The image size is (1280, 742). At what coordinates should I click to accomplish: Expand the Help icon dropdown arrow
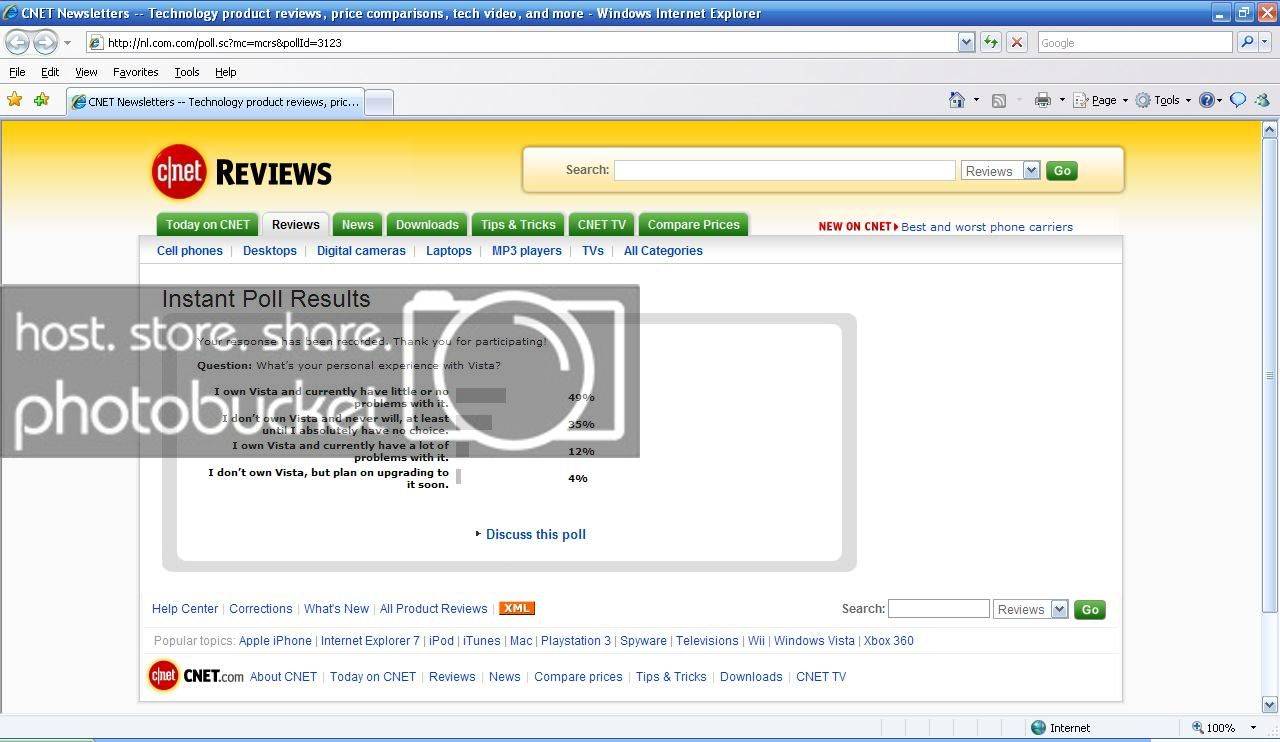(x=1220, y=100)
